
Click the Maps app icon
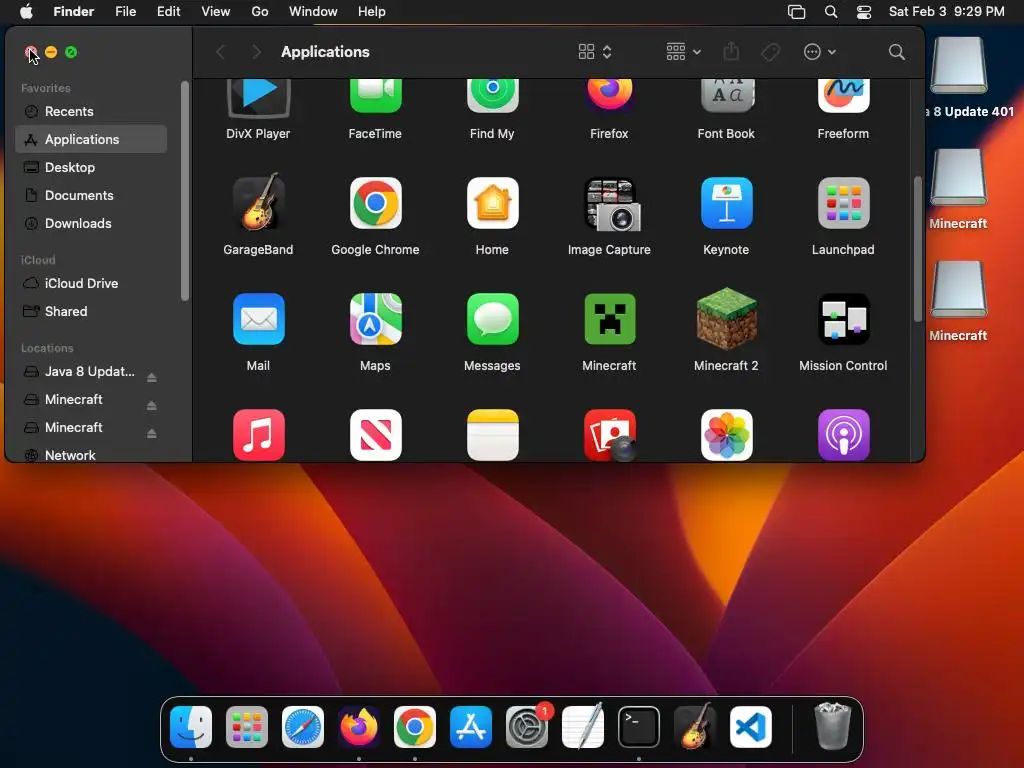point(376,319)
